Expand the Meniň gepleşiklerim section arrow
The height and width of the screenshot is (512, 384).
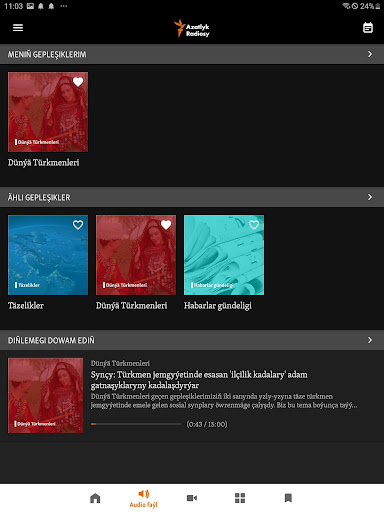pyautogui.click(x=370, y=54)
